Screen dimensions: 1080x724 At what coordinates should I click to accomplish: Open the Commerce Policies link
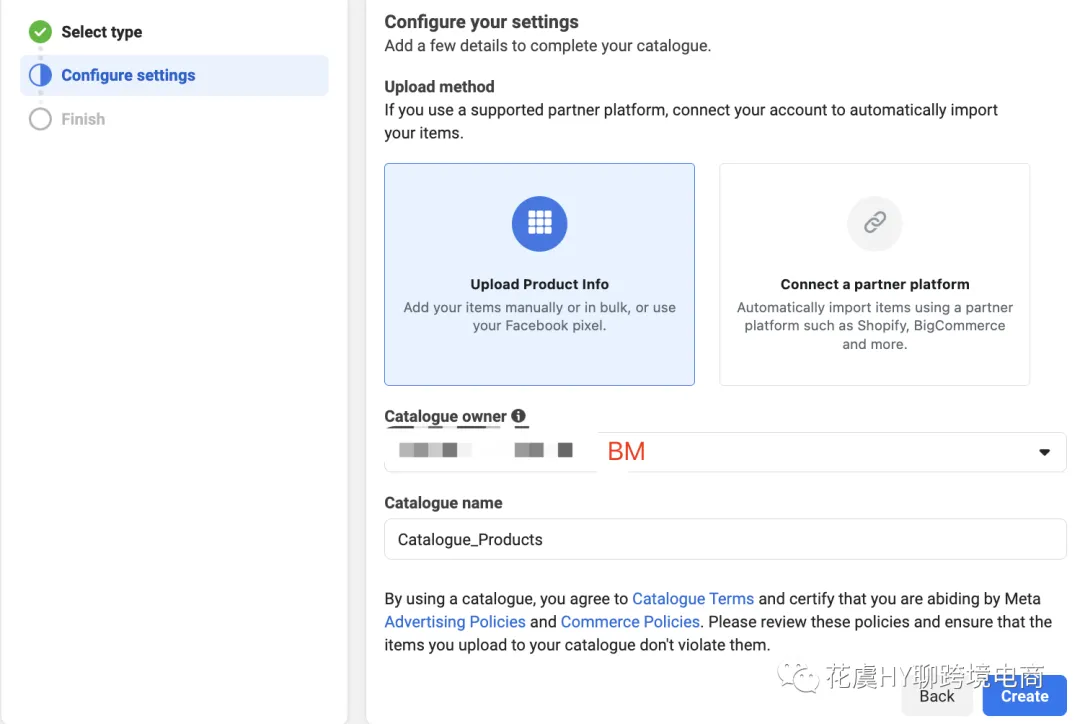(x=630, y=622)
